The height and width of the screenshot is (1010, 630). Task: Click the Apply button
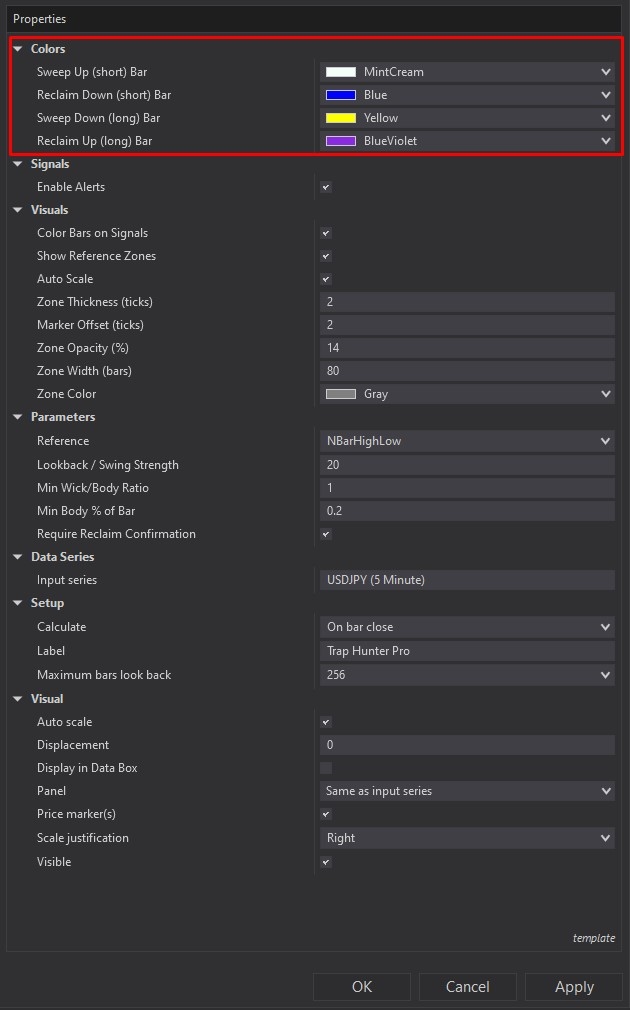573,986
